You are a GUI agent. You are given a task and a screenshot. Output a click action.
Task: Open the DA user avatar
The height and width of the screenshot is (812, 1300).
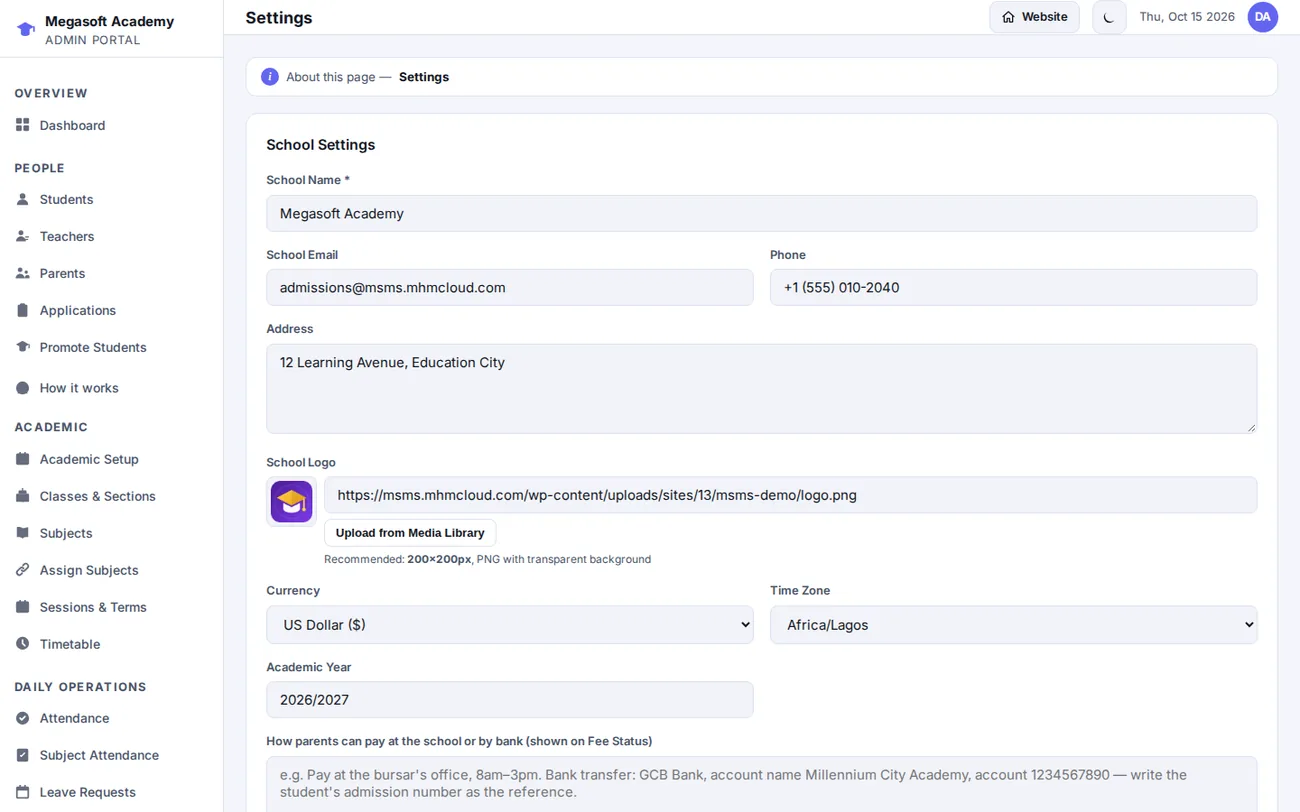(1263, 17)
